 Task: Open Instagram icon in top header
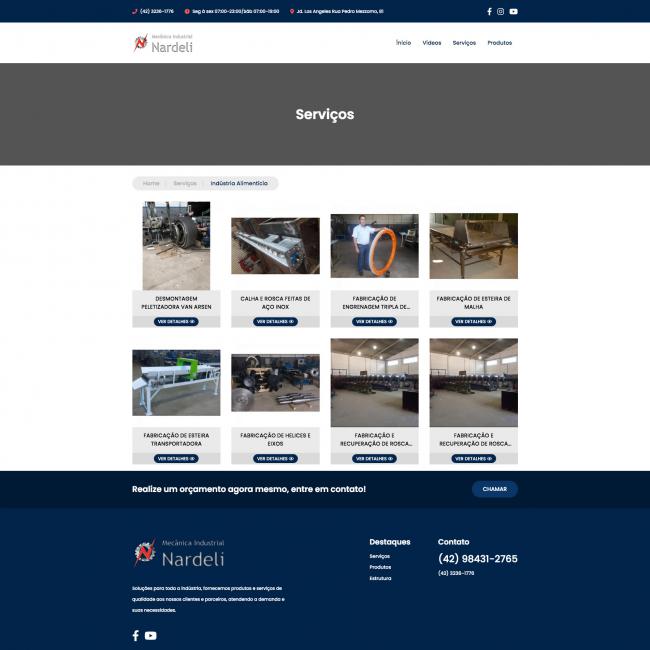[x=501, y=11]
